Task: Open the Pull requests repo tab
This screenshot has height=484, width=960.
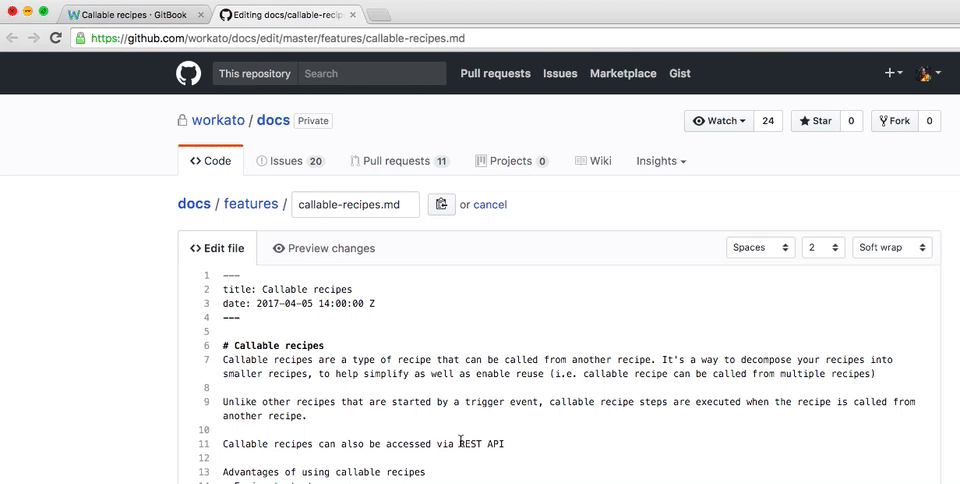Action: [399, 161]
